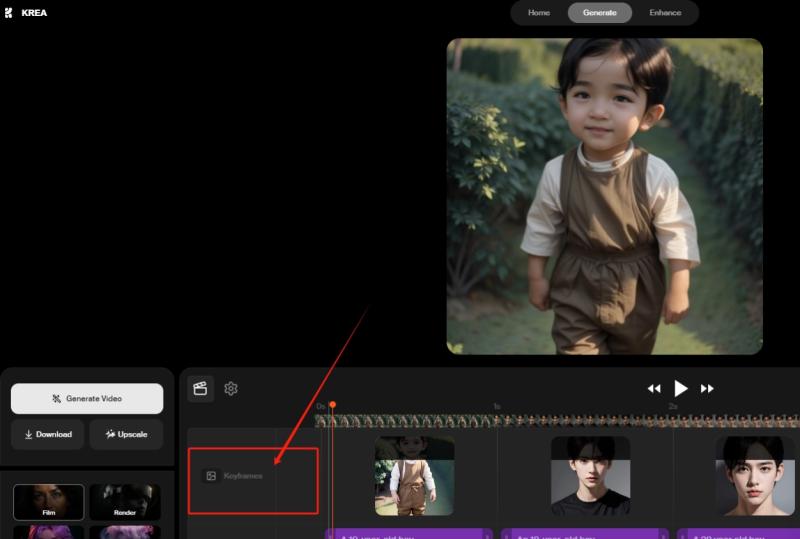The image size is (800, 539).
Task: Download the generated video
Action: (x=48, y=434)
